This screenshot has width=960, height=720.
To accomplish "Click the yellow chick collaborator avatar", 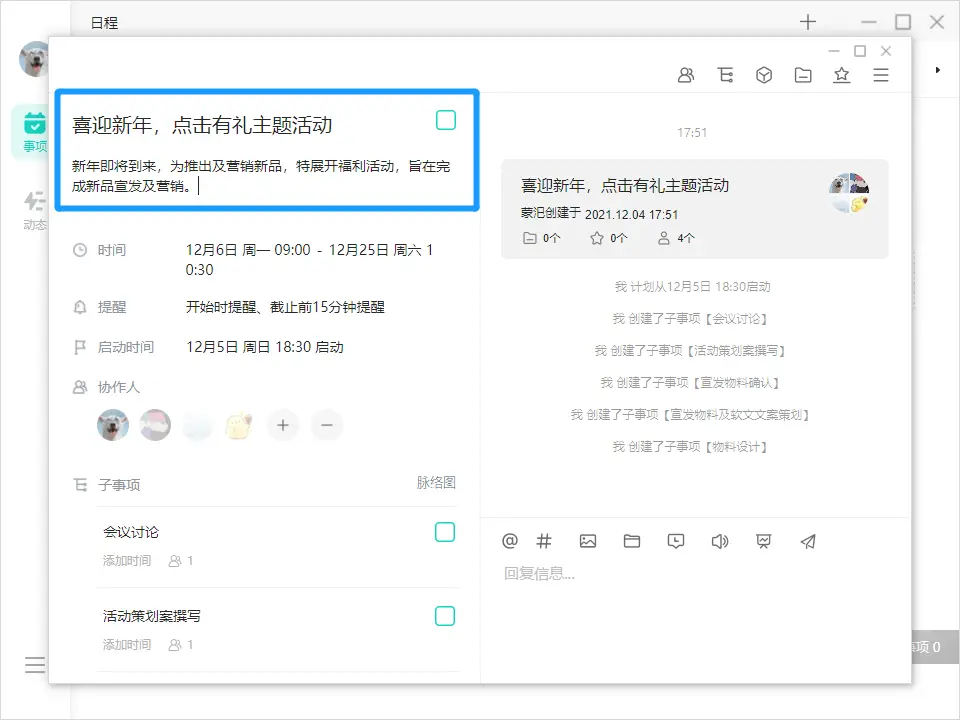I will (x=239, y=425).
